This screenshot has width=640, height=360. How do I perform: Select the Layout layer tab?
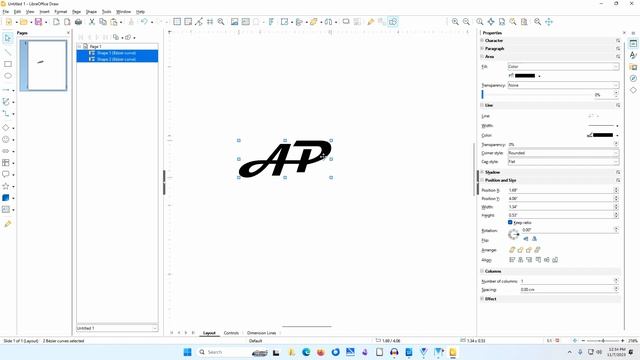(209, 333)
